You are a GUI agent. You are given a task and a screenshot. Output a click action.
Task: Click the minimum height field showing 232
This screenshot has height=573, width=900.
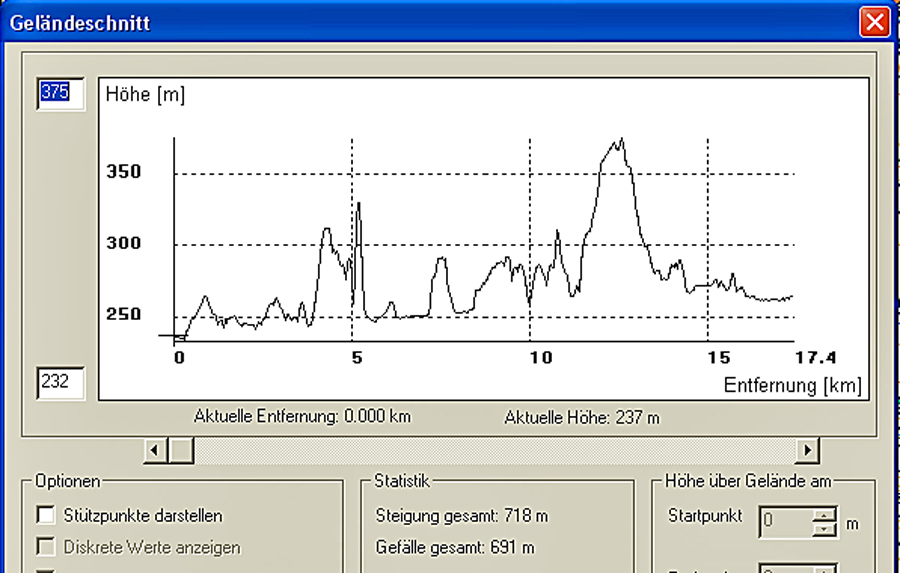coord(60,381)
